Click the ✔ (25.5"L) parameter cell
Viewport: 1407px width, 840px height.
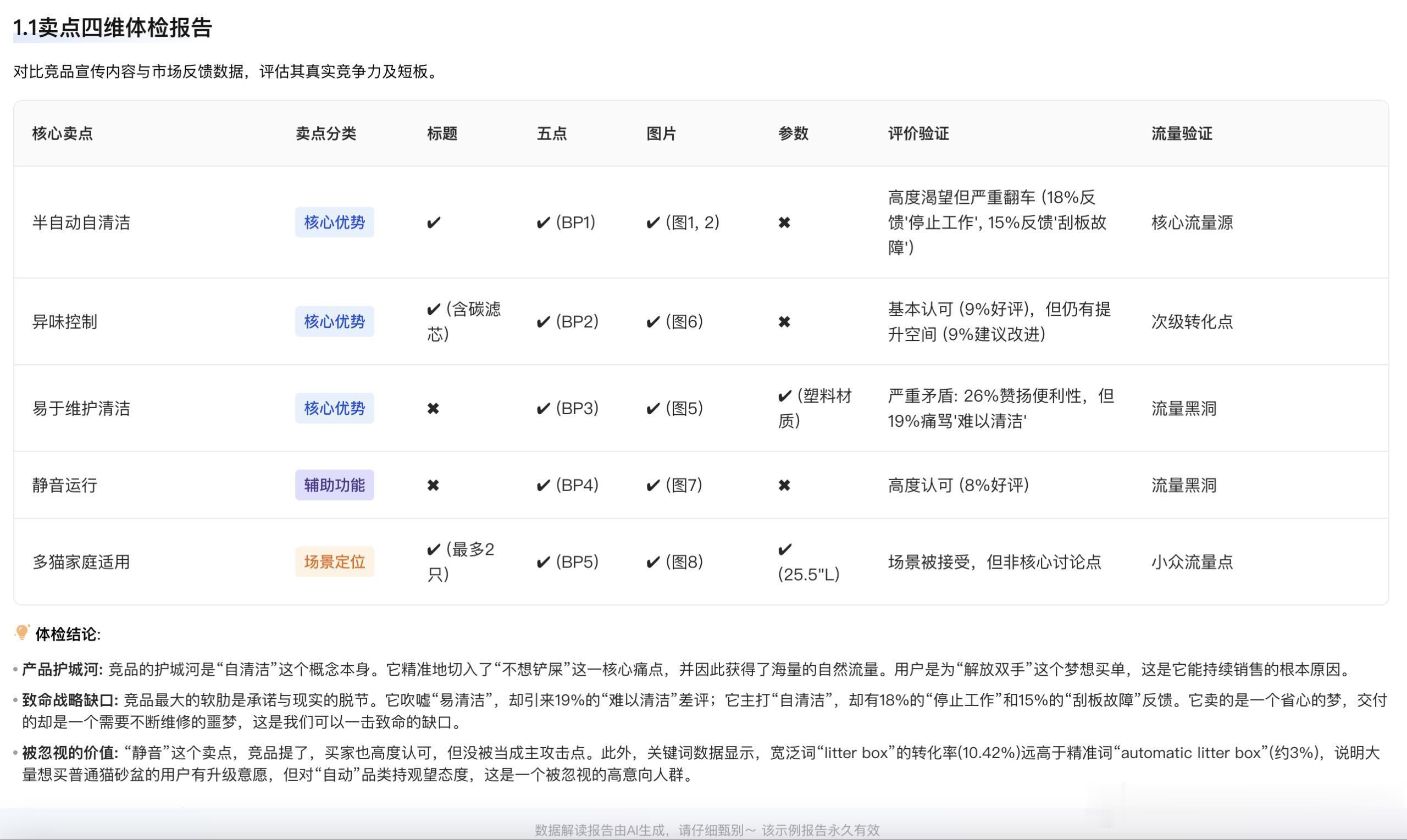[808, 562]
